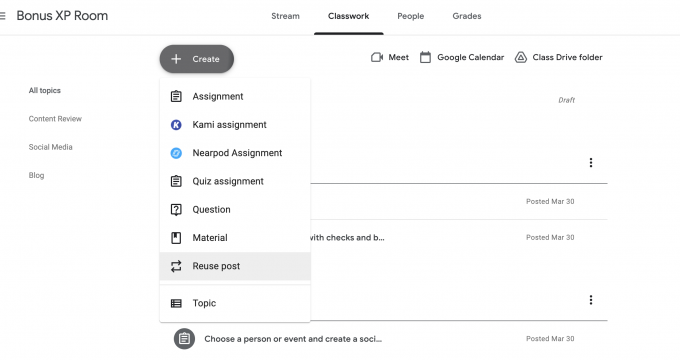
Task: Select Content Review topic in sidebar
Action: point(55,119)
